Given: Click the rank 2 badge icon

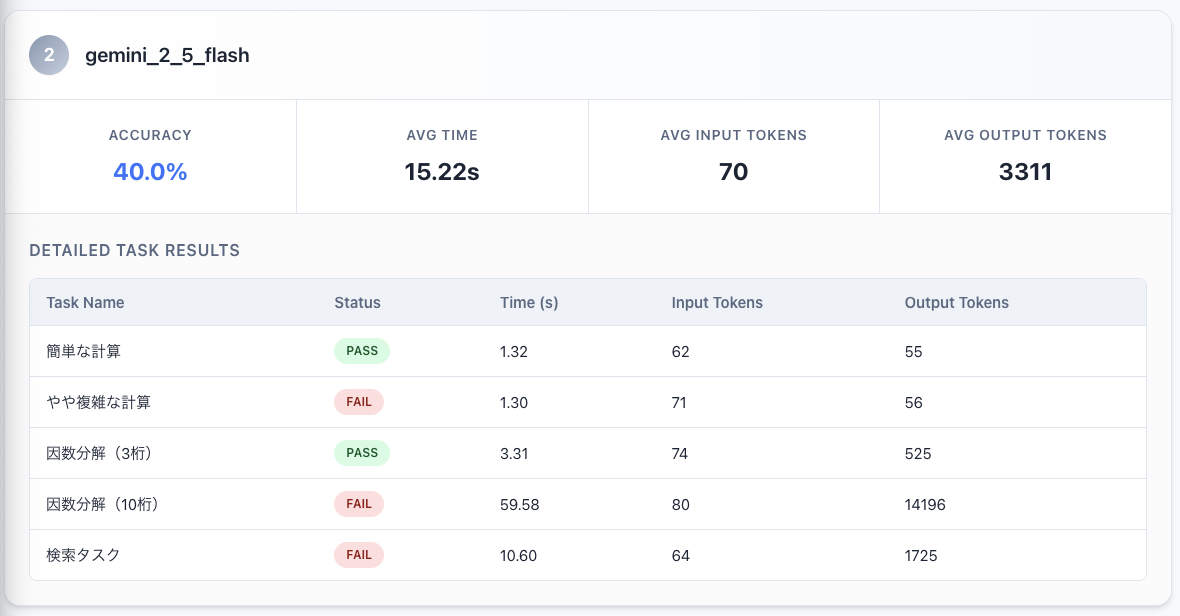Looking at the screenshot, I should coord(49,55).
